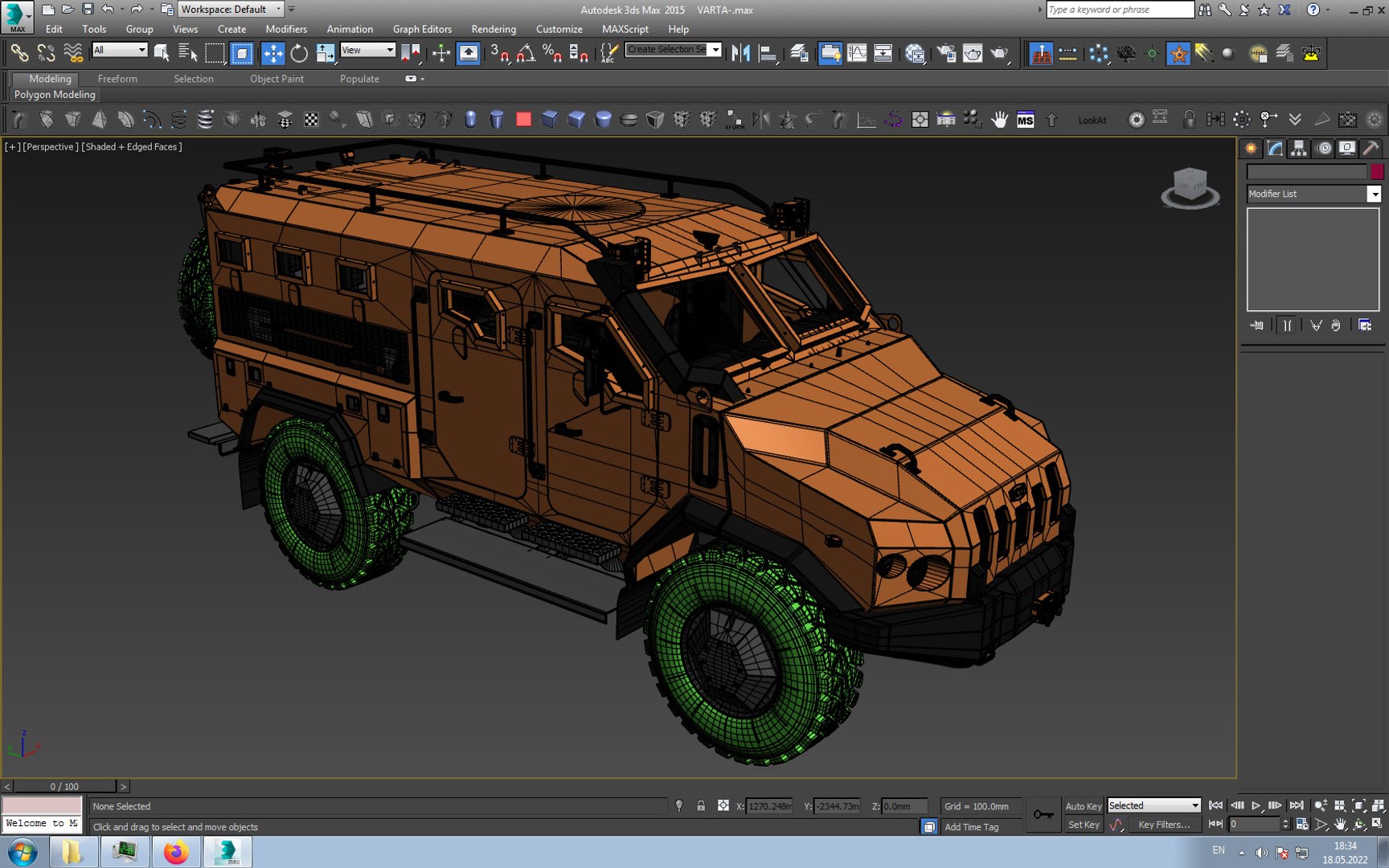Click the keyword search field

tap(1120, 10)
